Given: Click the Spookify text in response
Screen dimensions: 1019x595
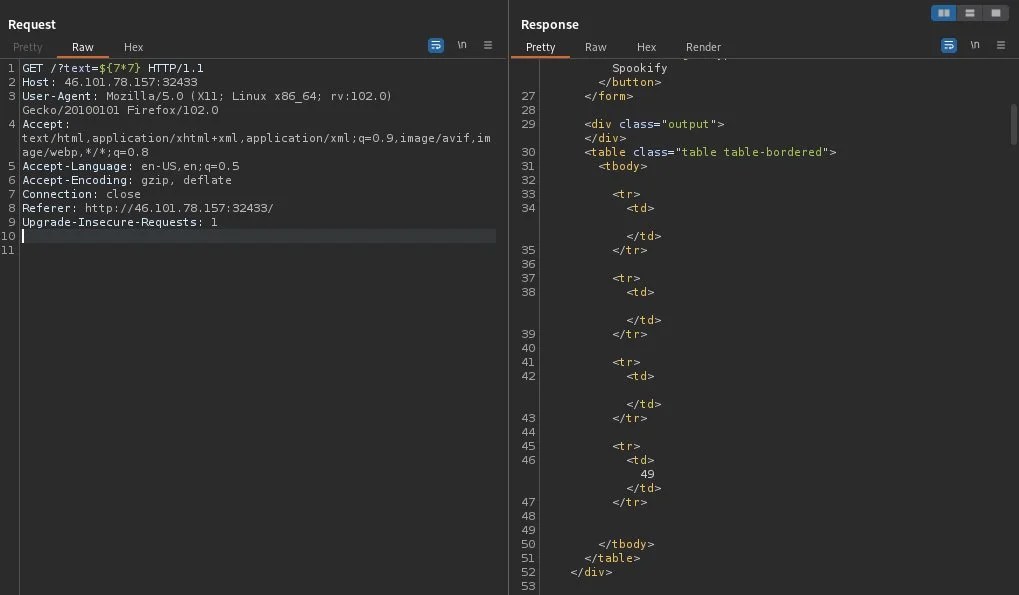Looking at the screenshot, I should point(639,68).
